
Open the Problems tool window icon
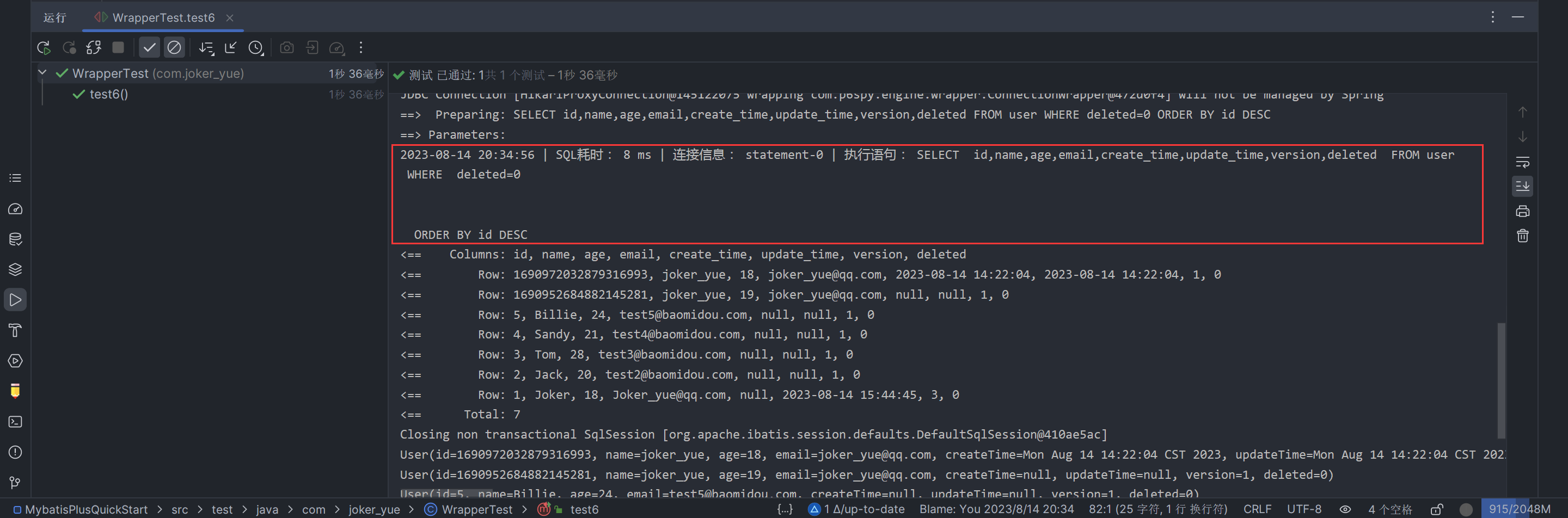coord(15,452)
